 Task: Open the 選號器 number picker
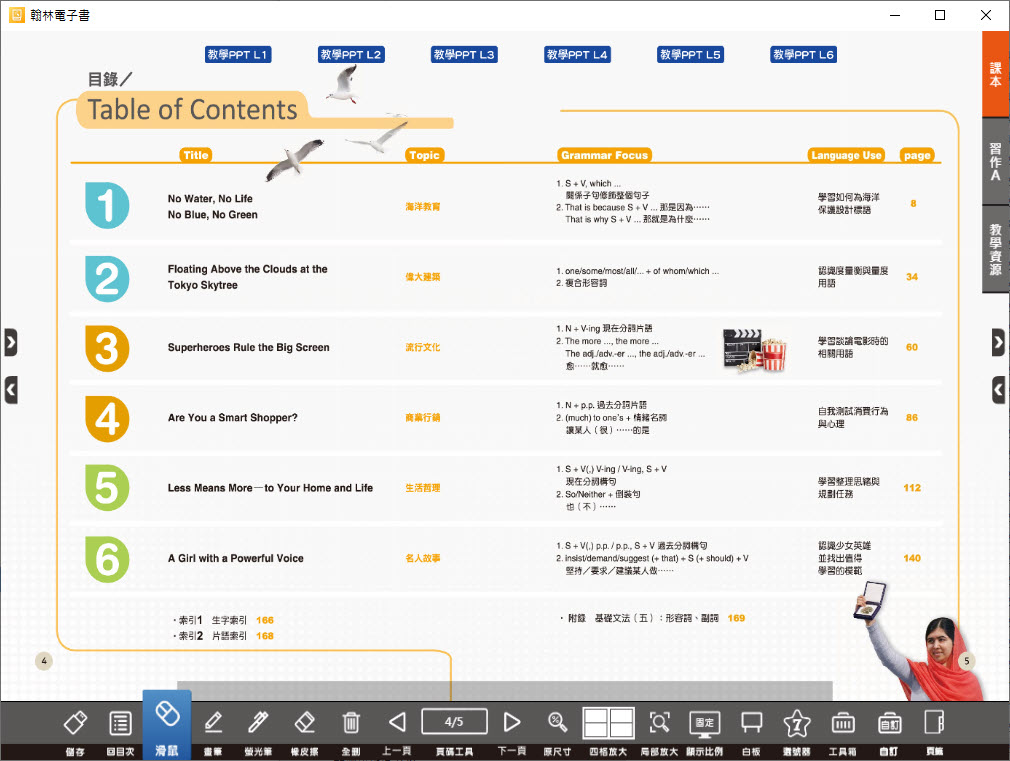(x=797, y=723)
